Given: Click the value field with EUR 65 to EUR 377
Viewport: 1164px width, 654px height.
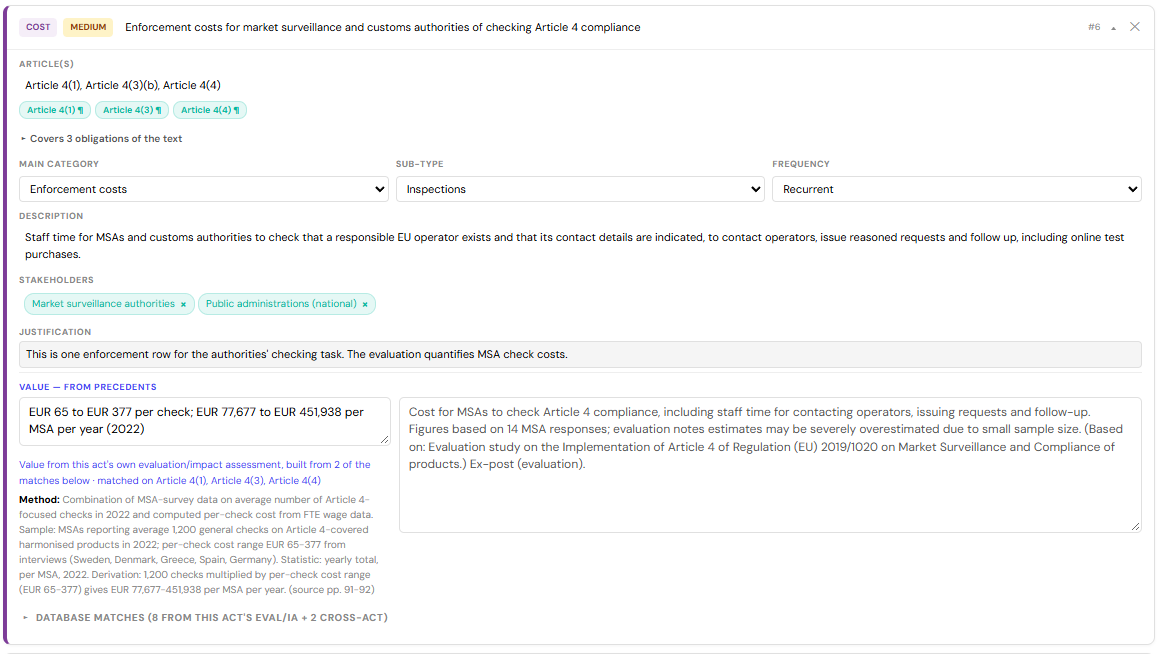Looking at the screenshot, I should click(x=204, y=422).
